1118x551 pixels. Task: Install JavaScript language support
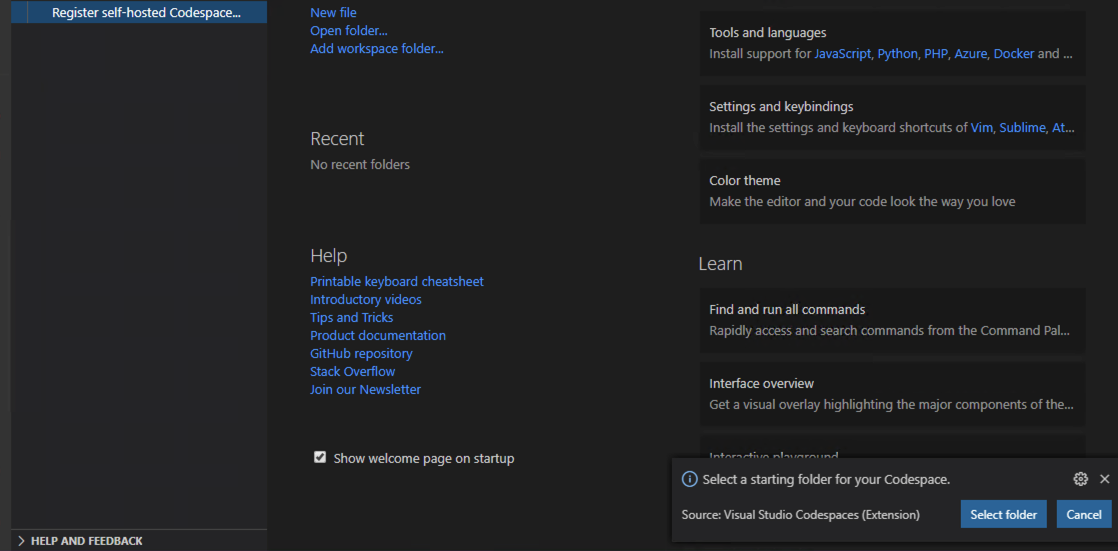click(x=843, y=54)
